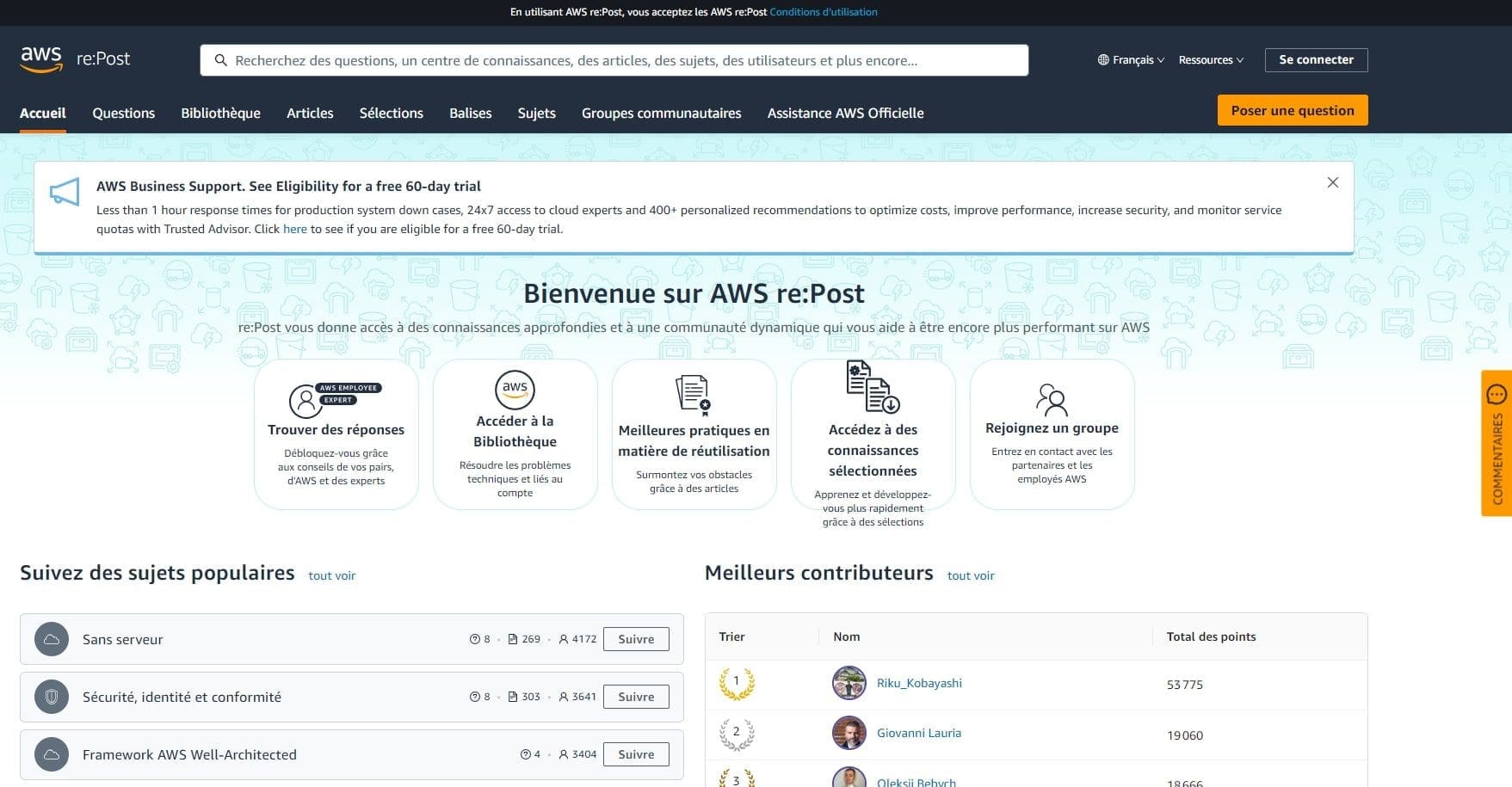Click the Commentaires feedback chat icon
Screen dimensions: 1512x787
coord(1497,395)
